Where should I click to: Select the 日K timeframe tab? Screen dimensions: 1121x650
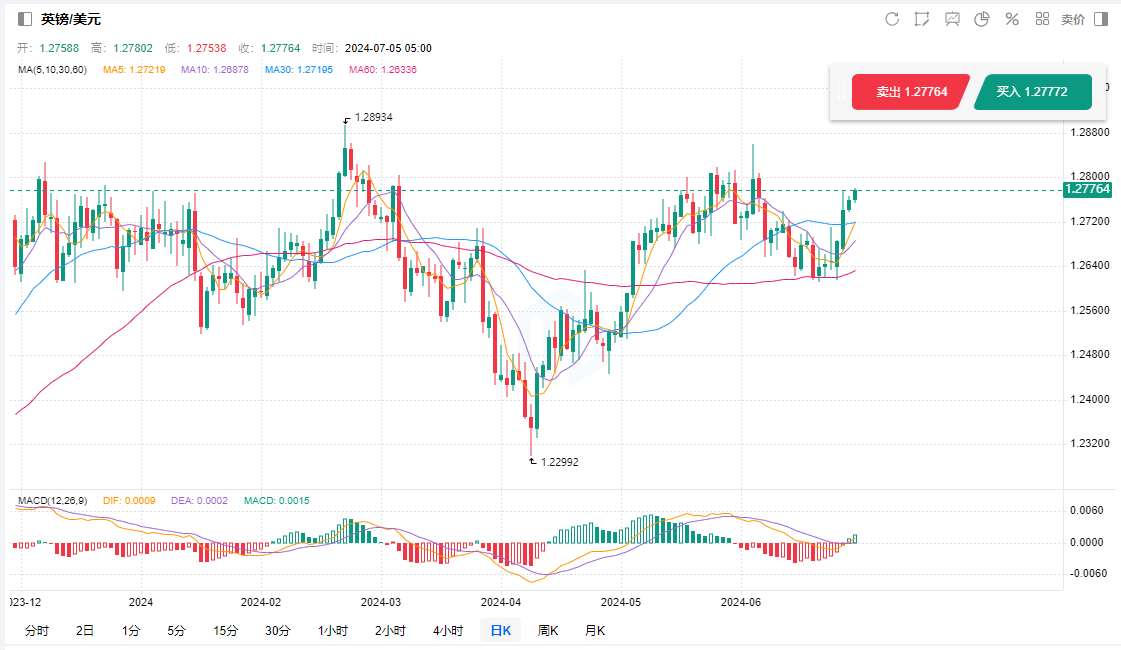500,630
